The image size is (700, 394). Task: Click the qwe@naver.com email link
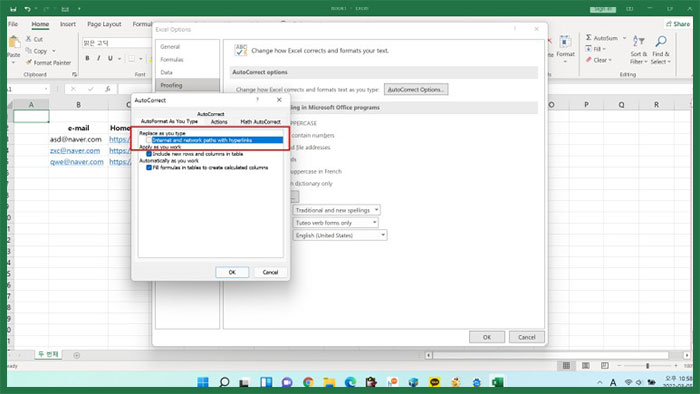point(77,162)
